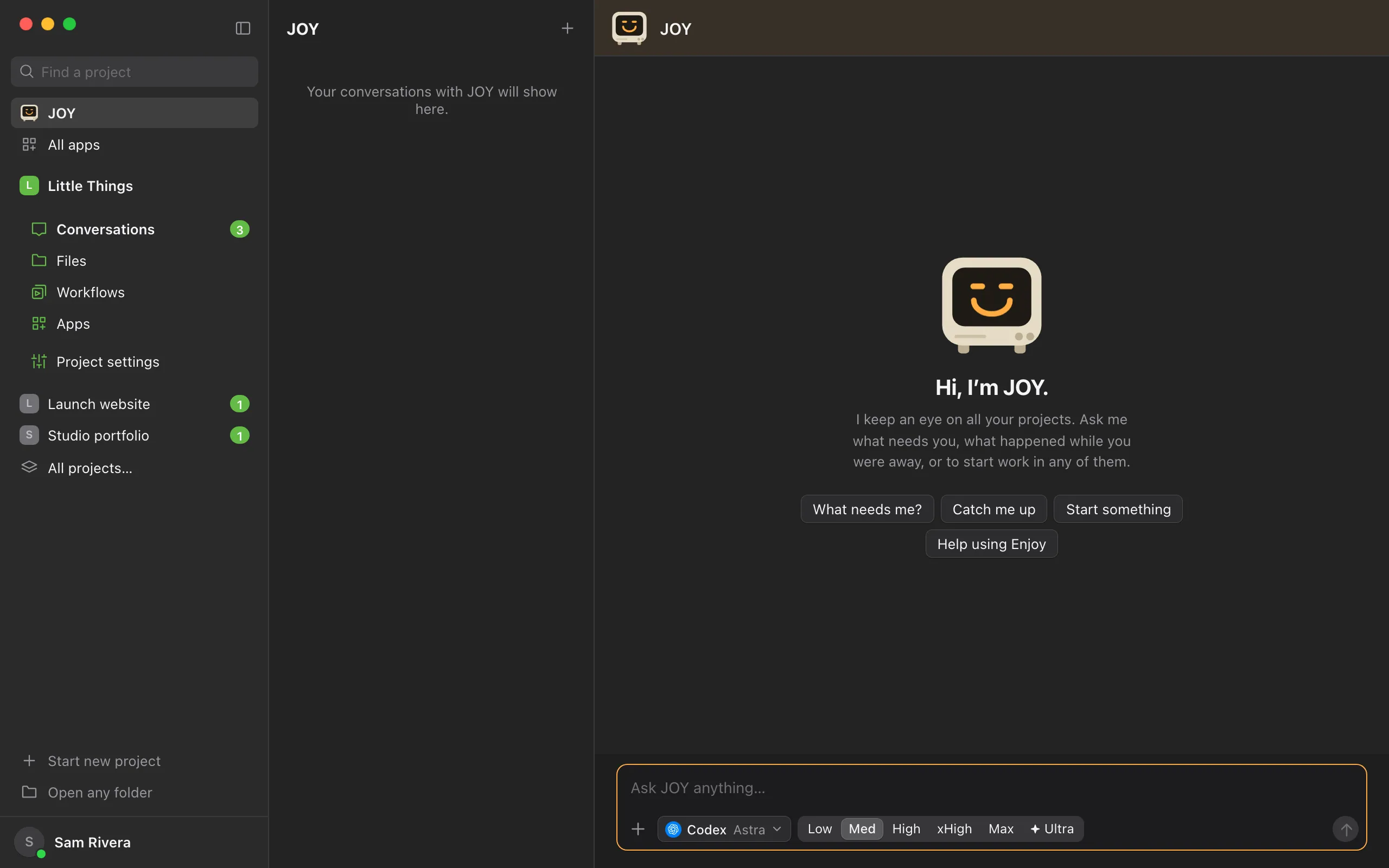Click the Catch me up suggestion
Viewport: 1389px width, 868px height.
(x=993, y=509)
